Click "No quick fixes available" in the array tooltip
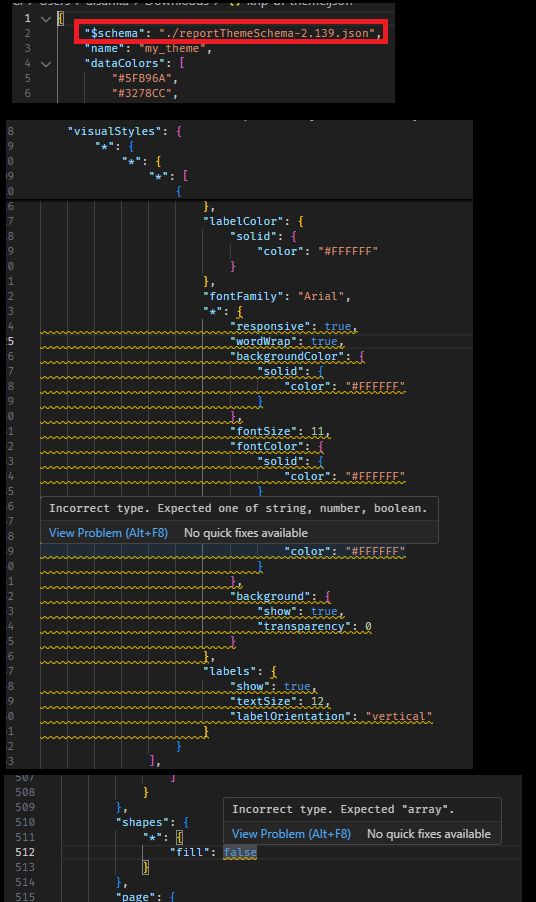The width and height of the screenshot is (536, 902). pyautogui.click(x=429, y=834)
